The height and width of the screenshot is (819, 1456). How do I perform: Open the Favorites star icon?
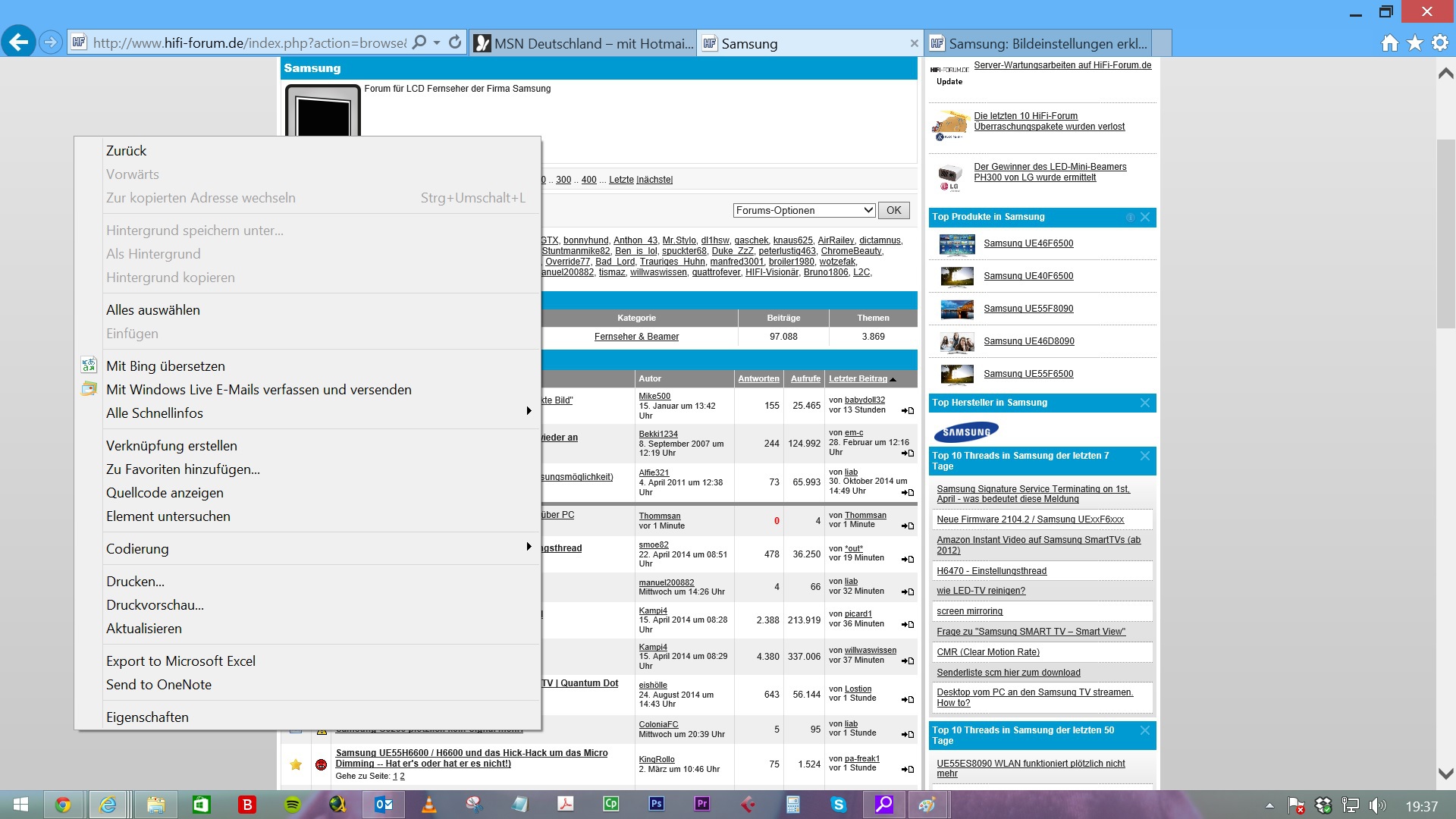click(1415, 43)
